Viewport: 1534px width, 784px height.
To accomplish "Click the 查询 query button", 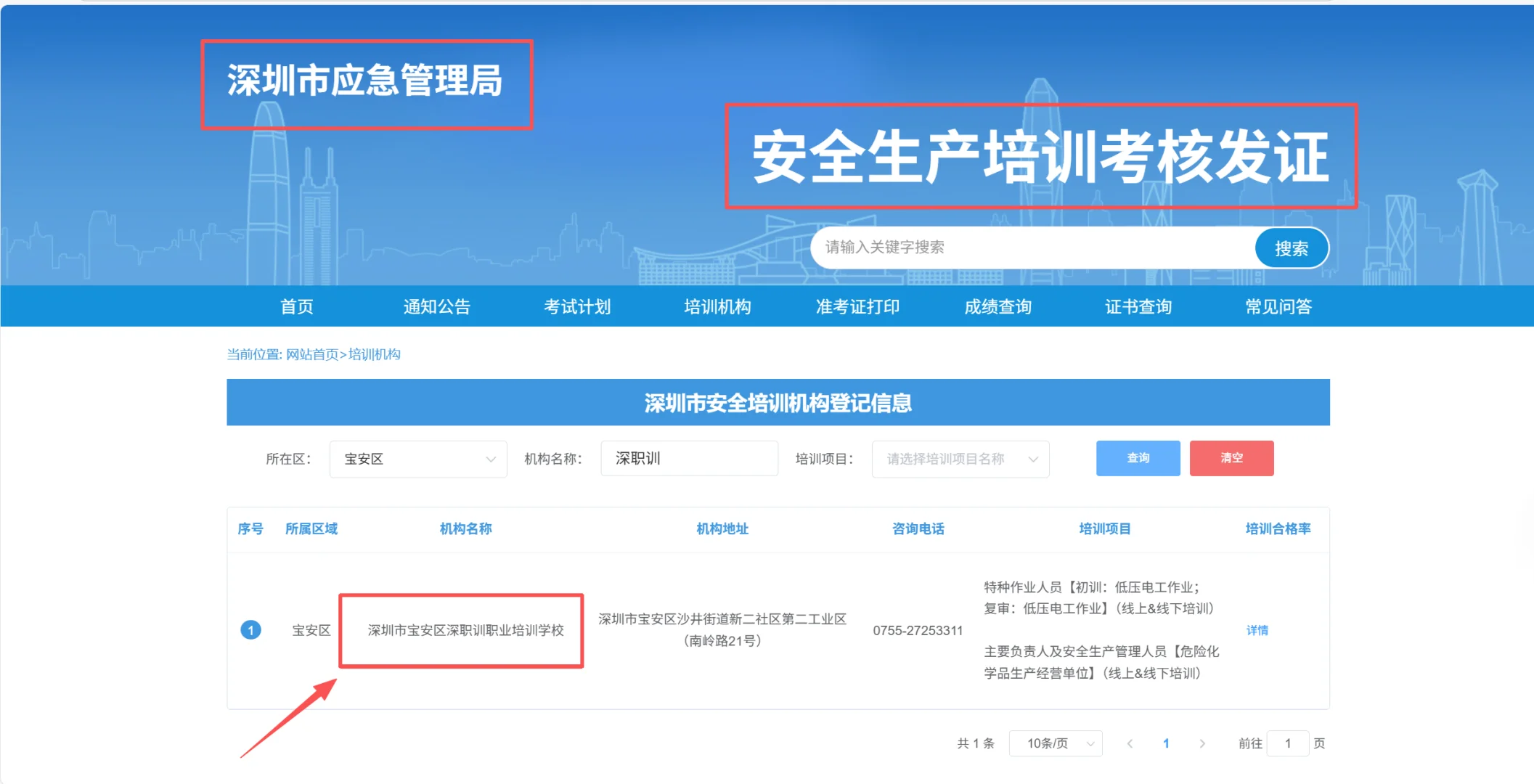I will click(1137, 458).
